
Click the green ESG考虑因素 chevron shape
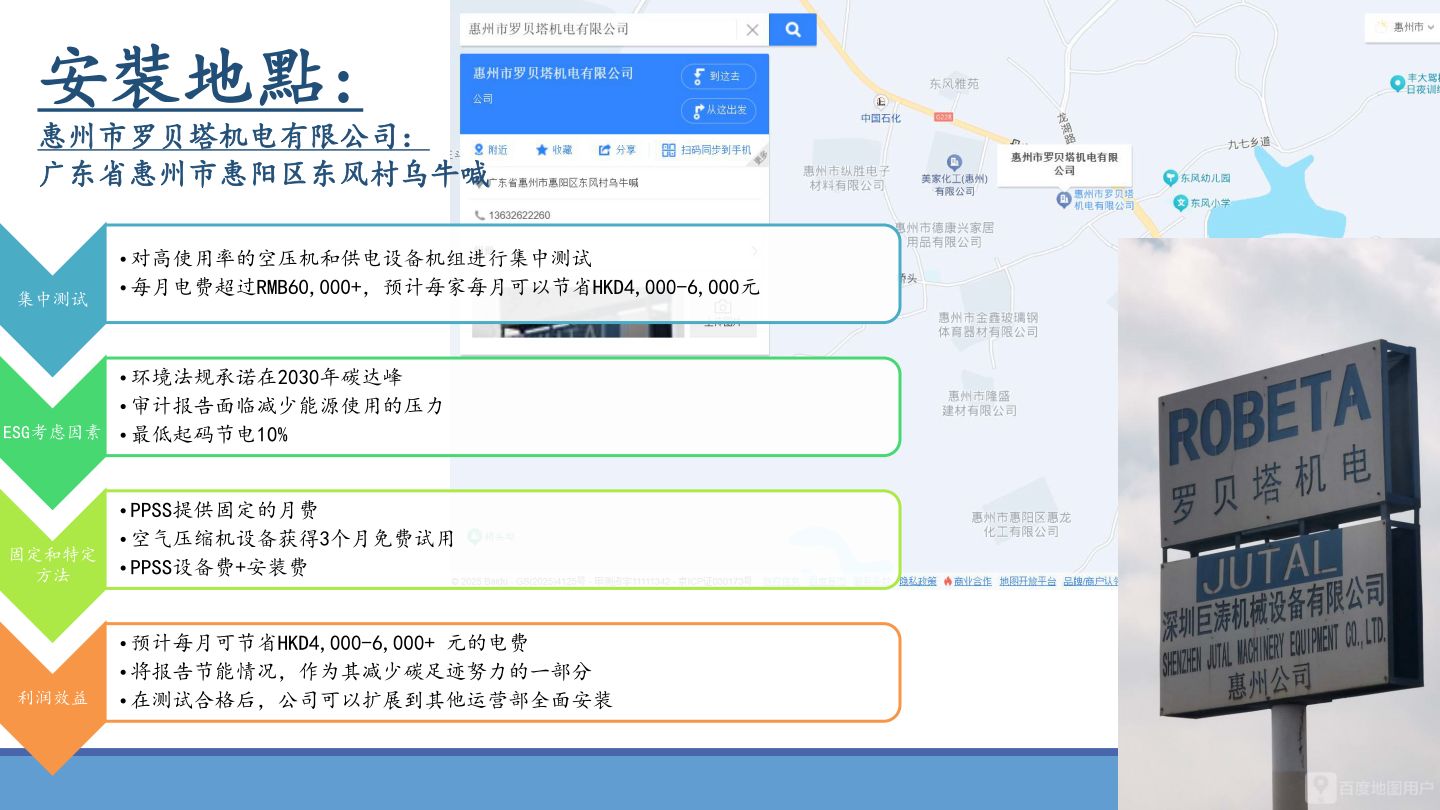point(53,432)
